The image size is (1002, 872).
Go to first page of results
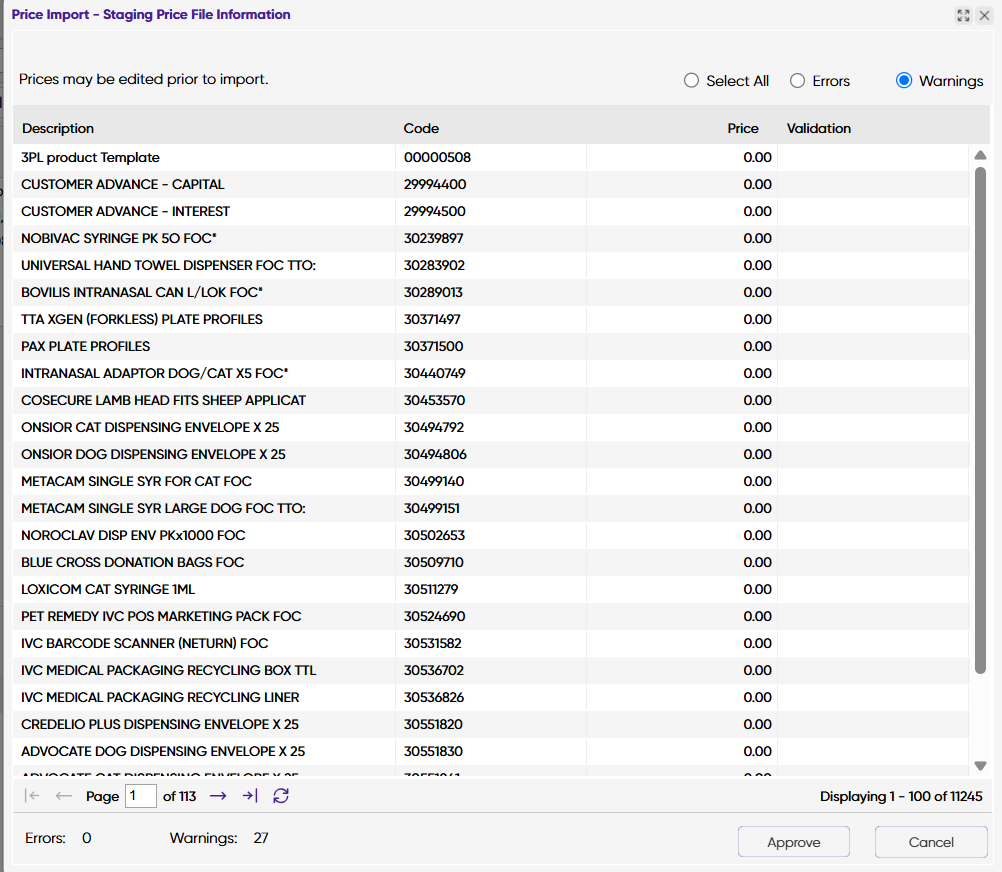coord(32,796)
